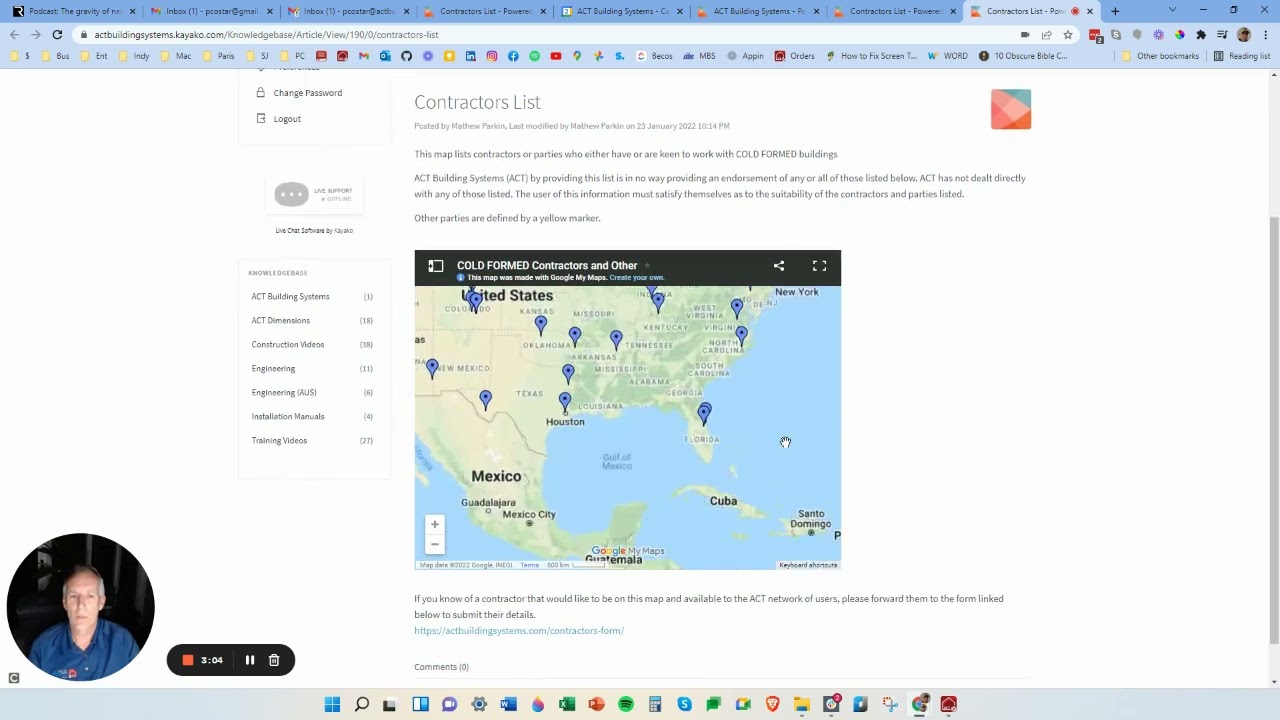
Task: Follow the contractors-form link
Action: 519,631
